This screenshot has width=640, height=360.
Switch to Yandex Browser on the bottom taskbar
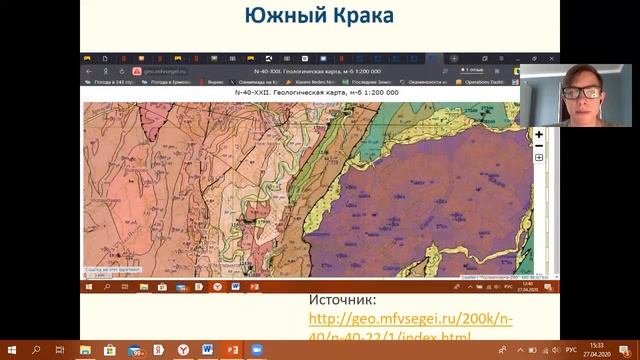click(184, 350)
